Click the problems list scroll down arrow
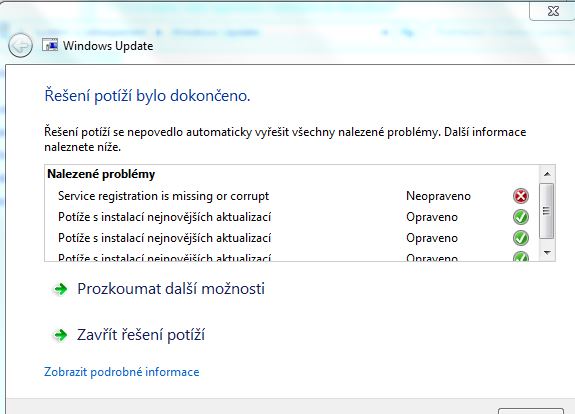The height and width of the screenshot is (414, 575). 547,253
